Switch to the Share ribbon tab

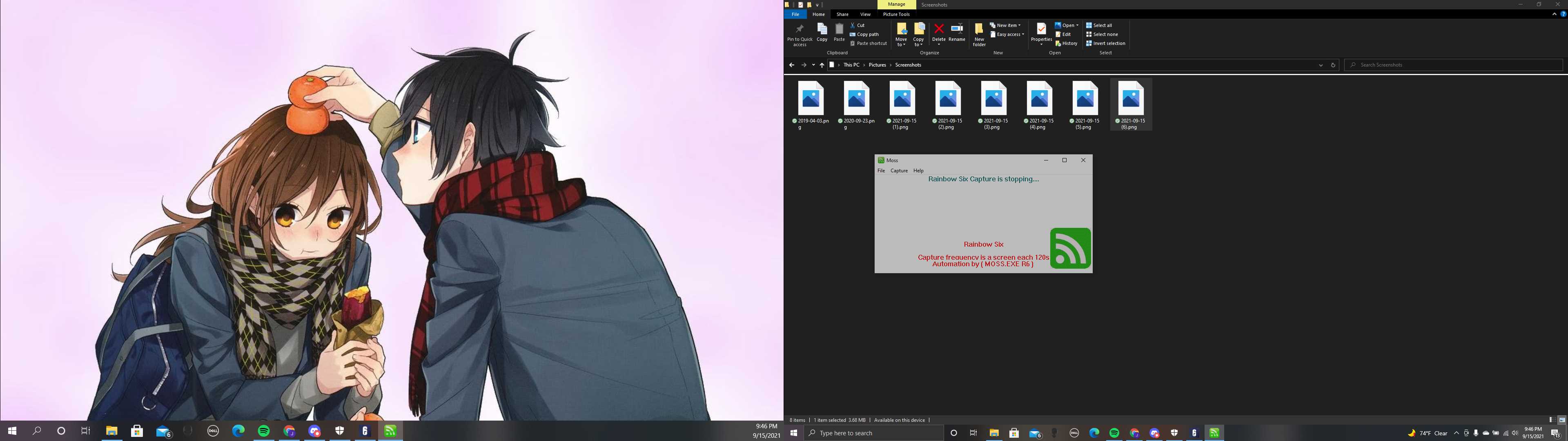842,15
